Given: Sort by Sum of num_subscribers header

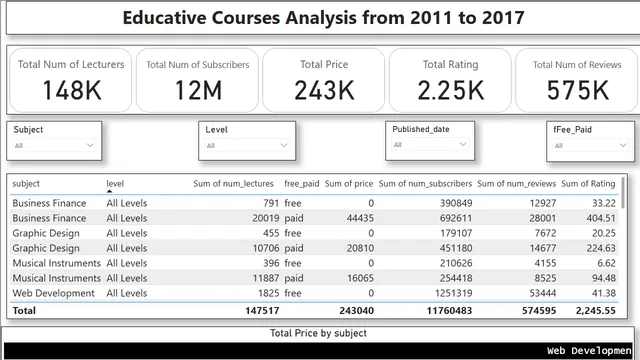Looking at the screenshot, I should (425, 184).
